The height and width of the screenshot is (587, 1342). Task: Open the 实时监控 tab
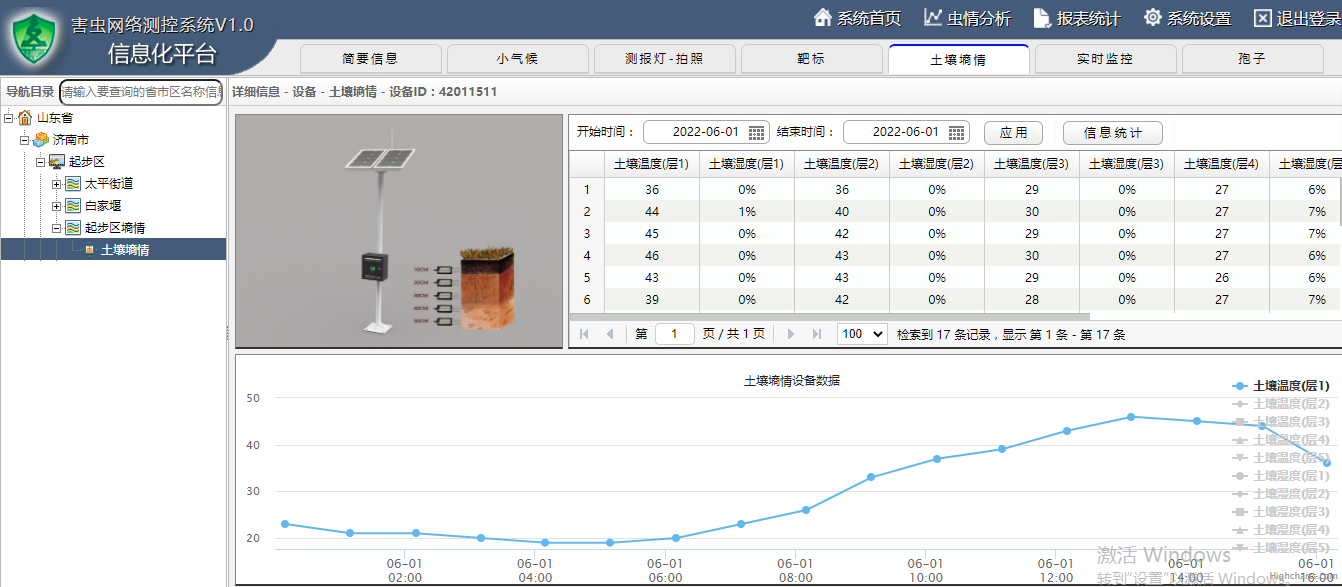point(1105,59)
